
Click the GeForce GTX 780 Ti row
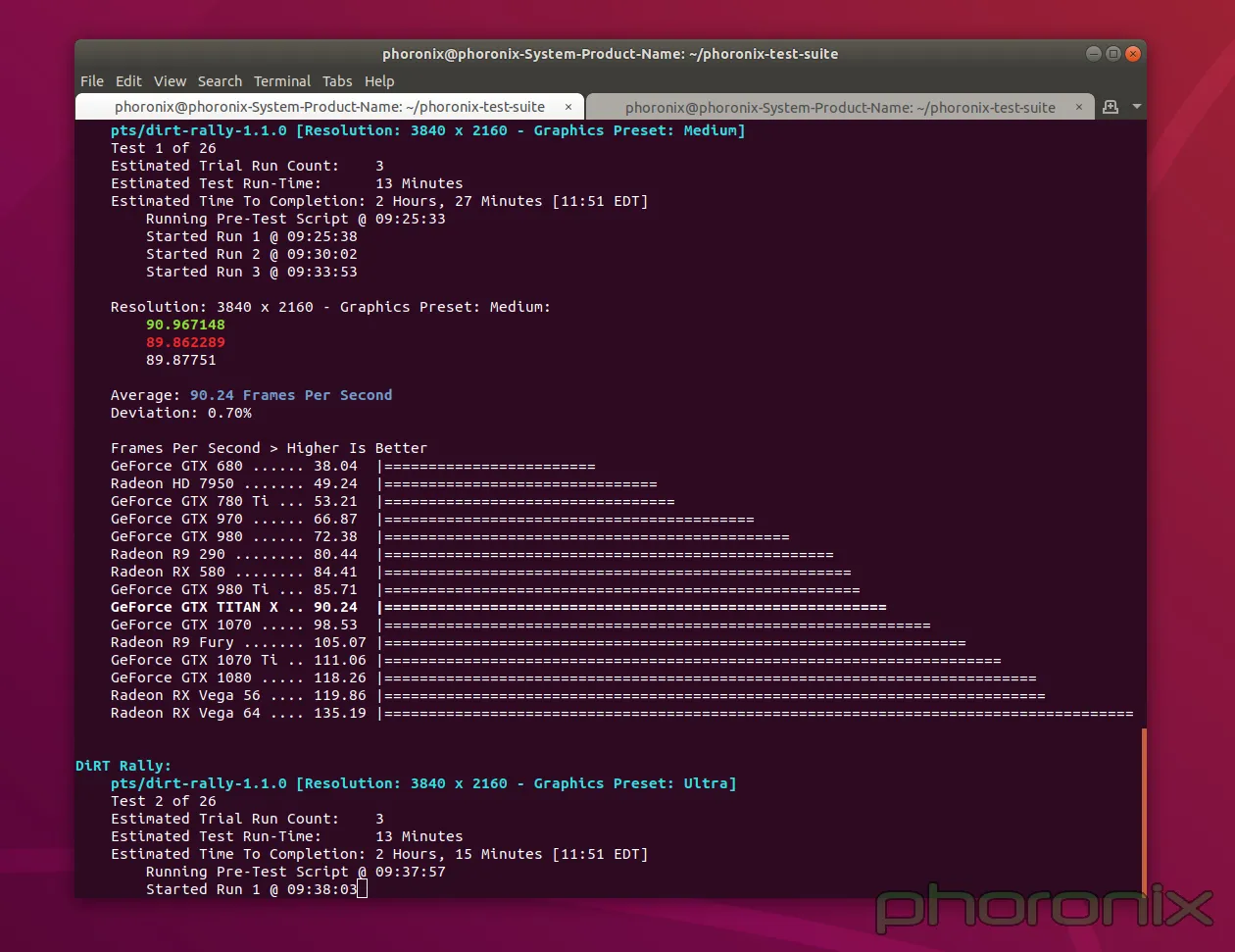coord(392,501)
